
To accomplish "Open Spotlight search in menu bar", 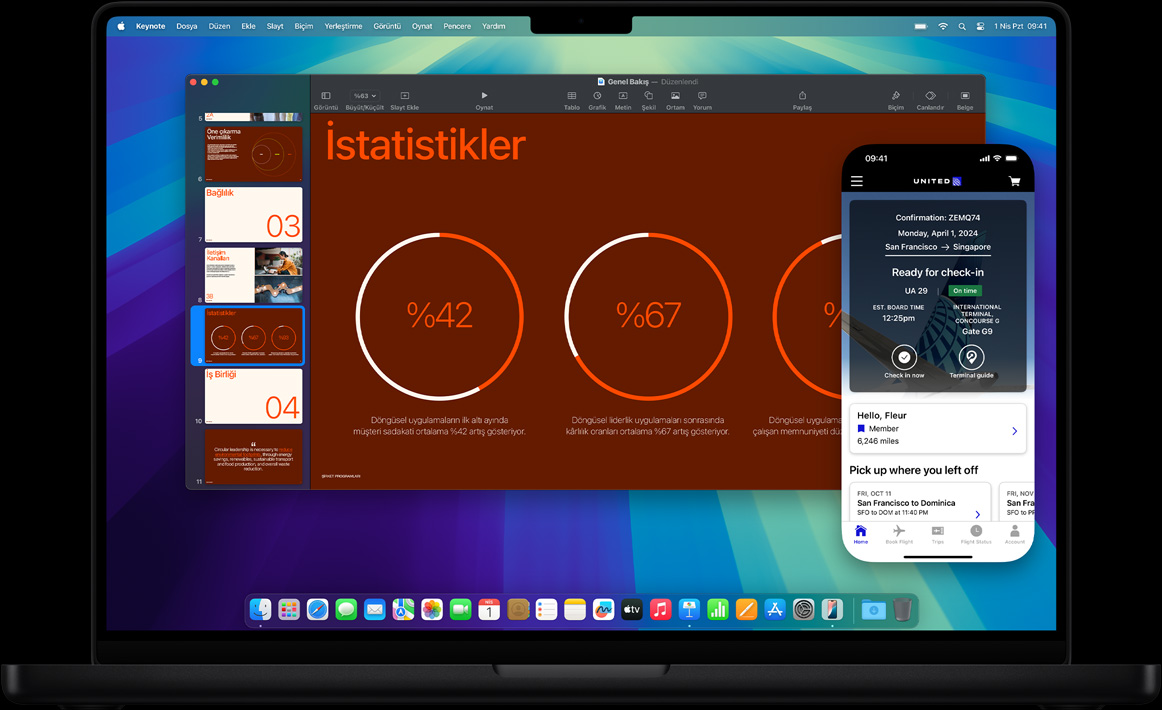I will [962, 26].
